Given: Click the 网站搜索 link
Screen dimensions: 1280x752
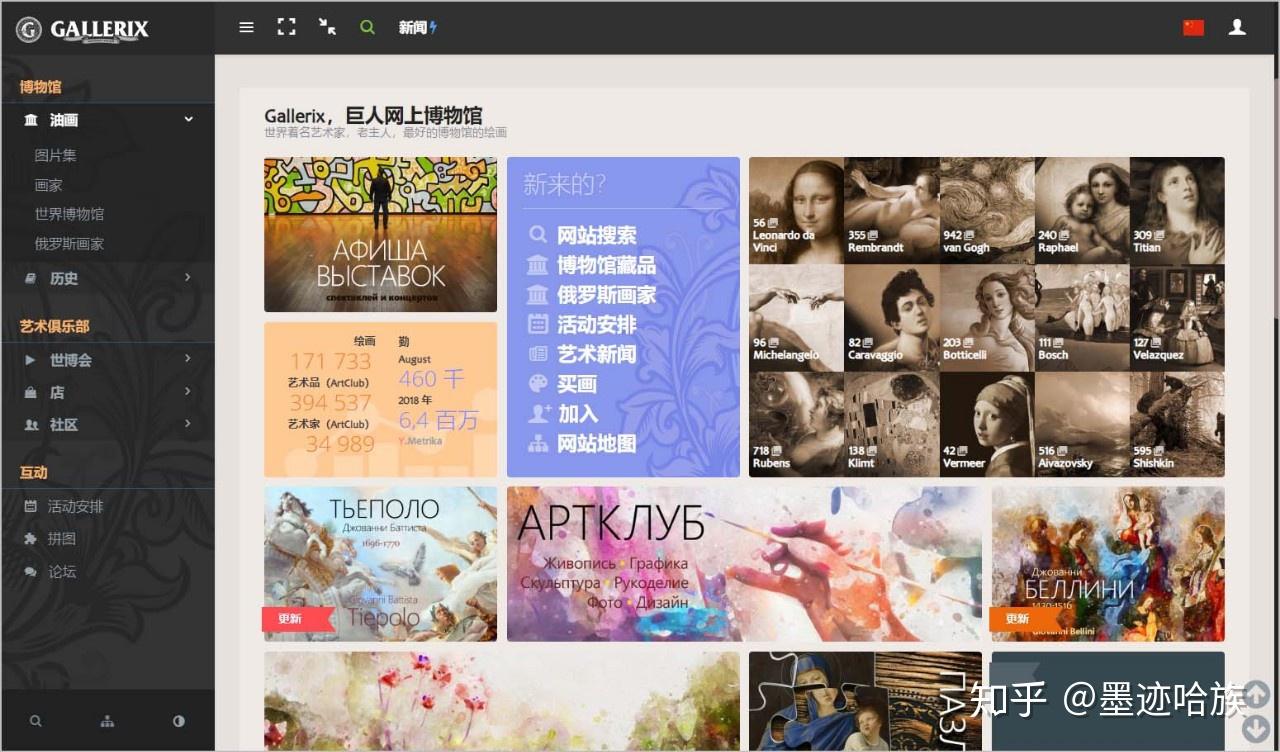Looking at the screenshot, I should pos(596,236).
